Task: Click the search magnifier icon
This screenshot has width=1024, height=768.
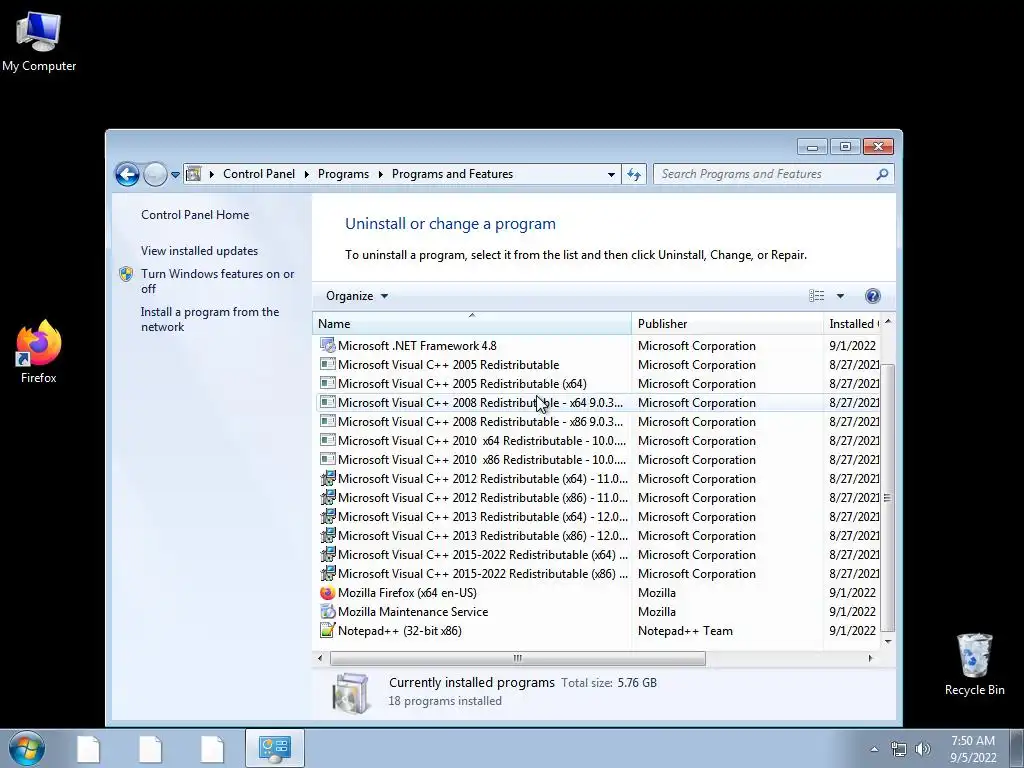Action: click(882, 174)
